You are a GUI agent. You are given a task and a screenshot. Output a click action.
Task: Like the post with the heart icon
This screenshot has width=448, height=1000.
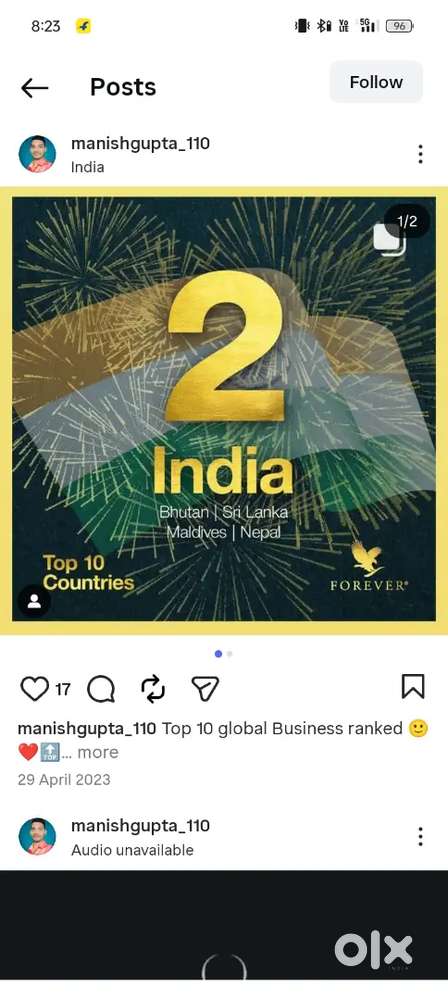click(x=34, y=689)
